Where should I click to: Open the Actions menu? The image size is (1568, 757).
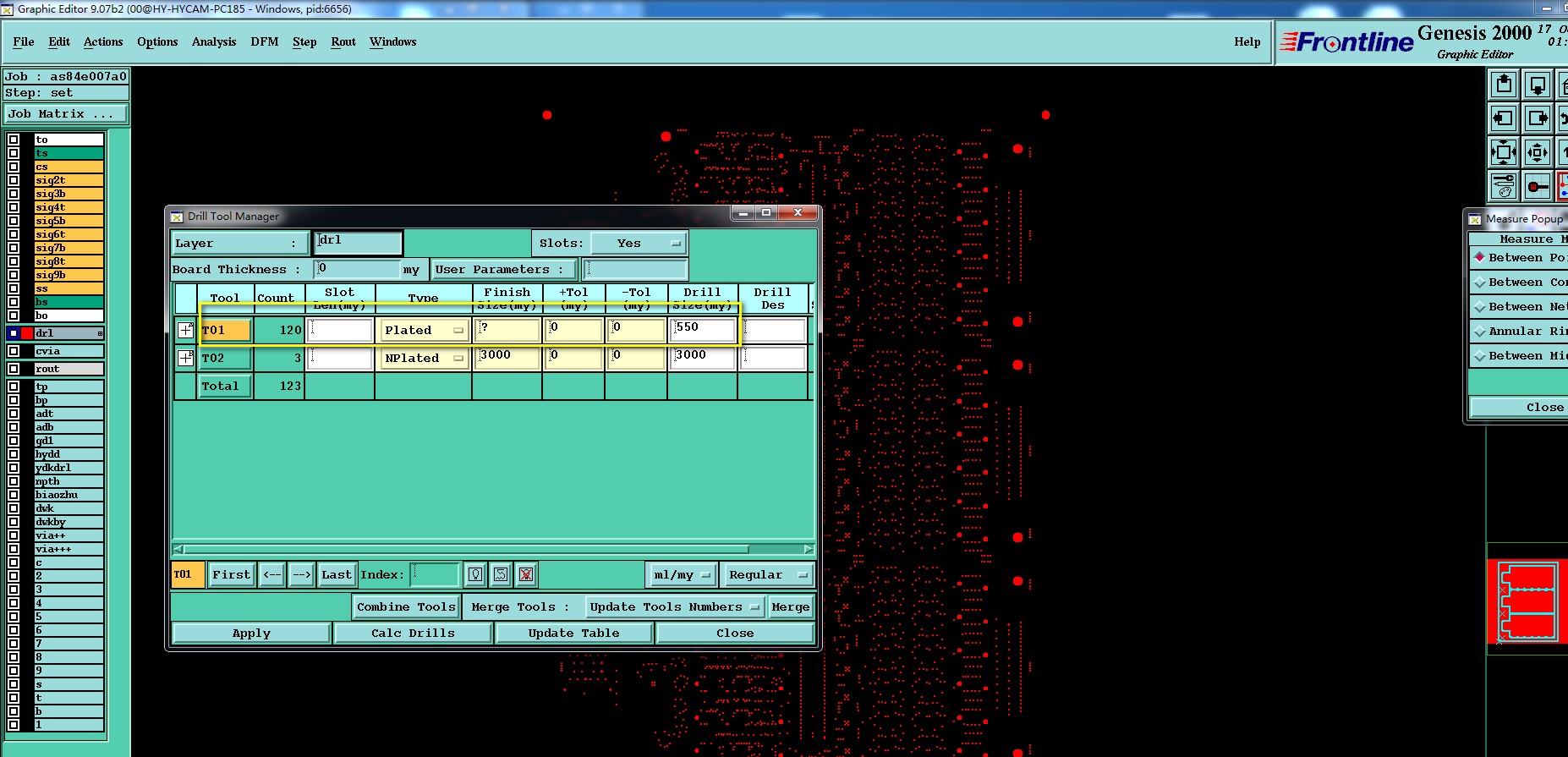[x=103, y=41]
